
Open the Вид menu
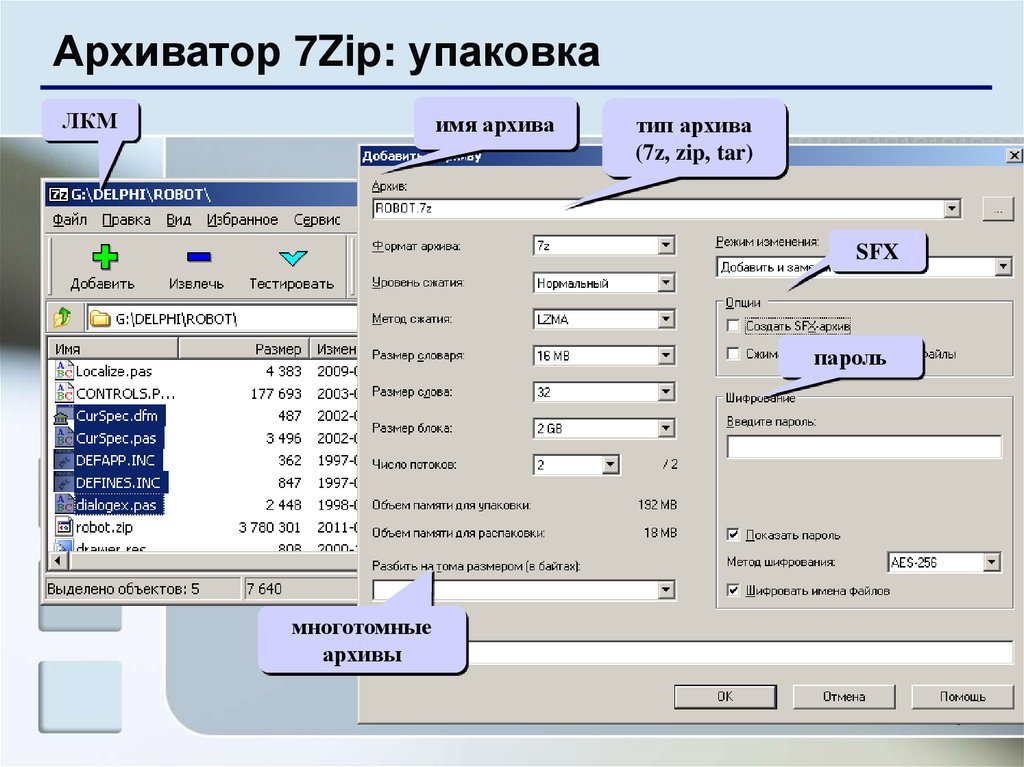point(178,220)
